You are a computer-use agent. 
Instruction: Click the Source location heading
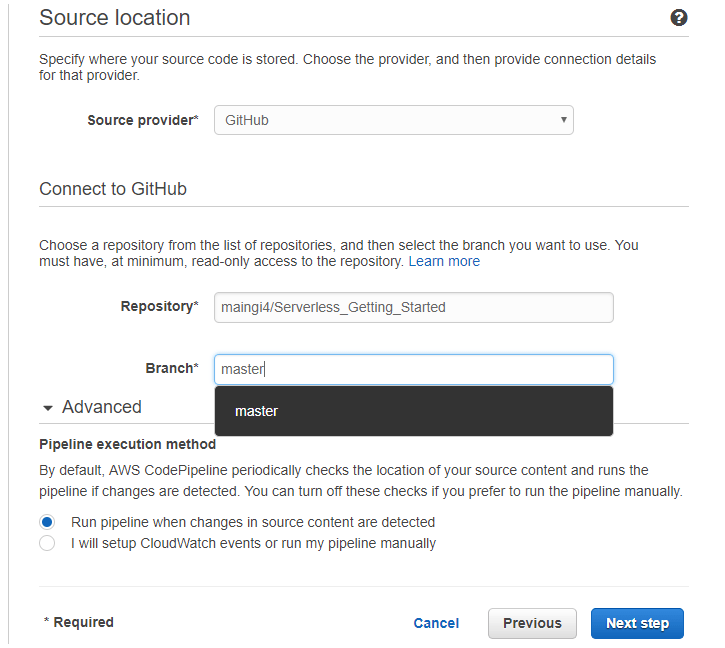pyautogui.click(x=115, y=18)
